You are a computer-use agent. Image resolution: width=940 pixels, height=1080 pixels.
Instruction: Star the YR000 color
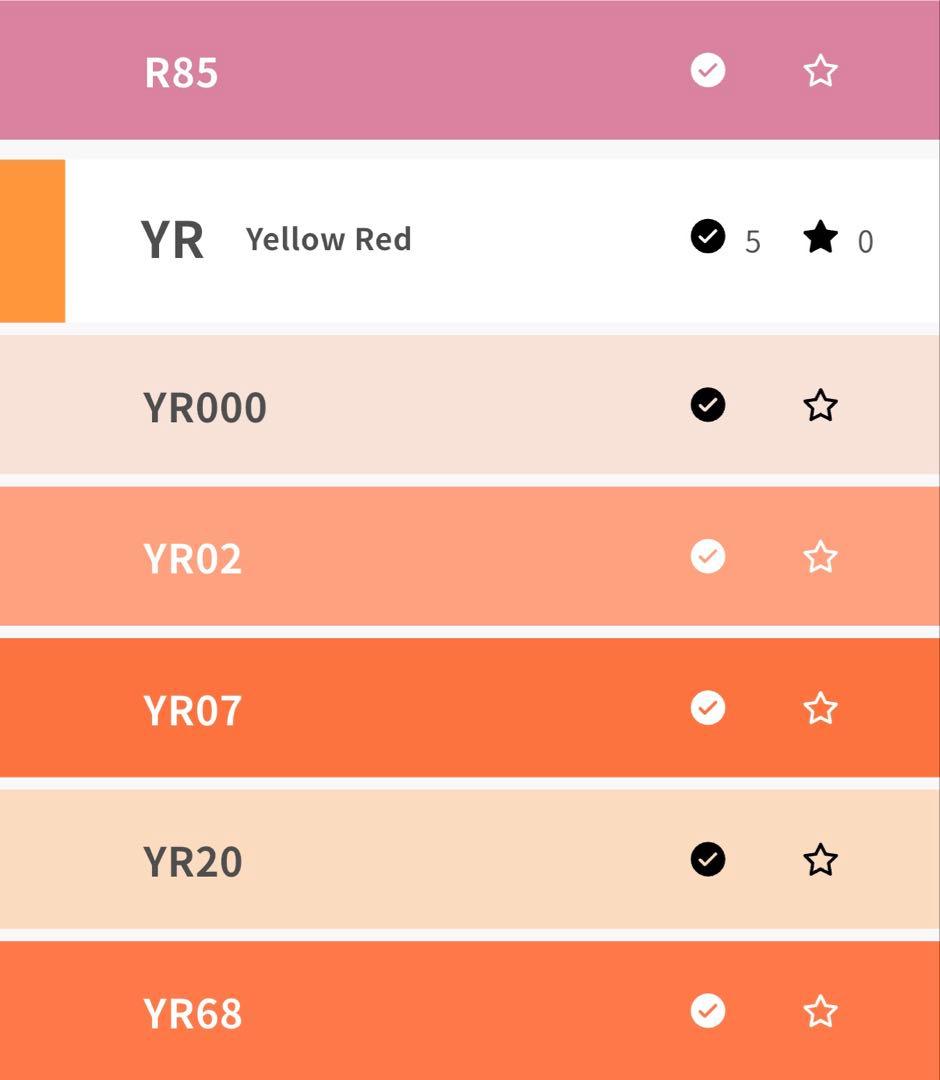pos(820,406)
